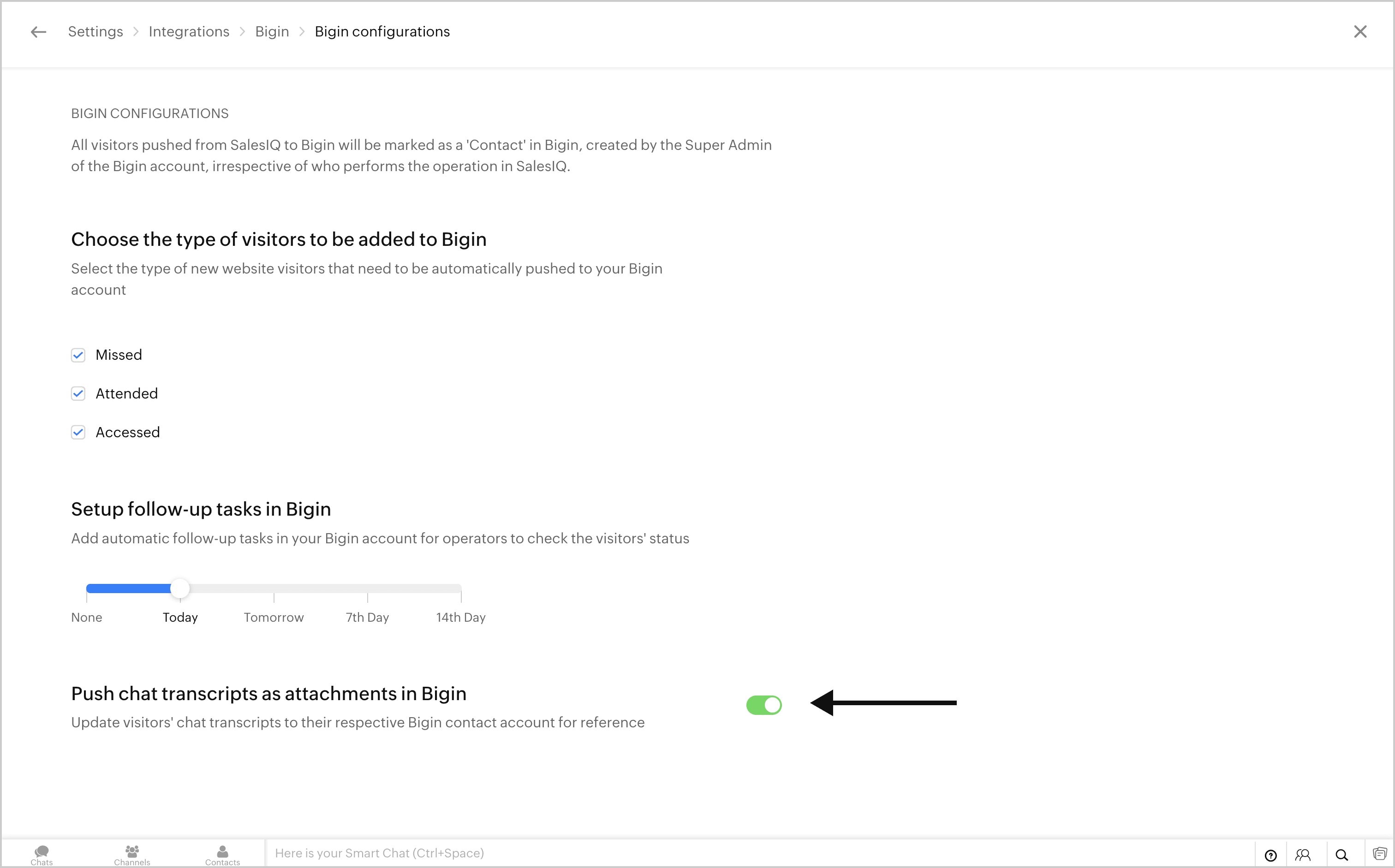
Task: Go to Settings breadcrumb
Action: pyautogui.click(x=95, y=31)
